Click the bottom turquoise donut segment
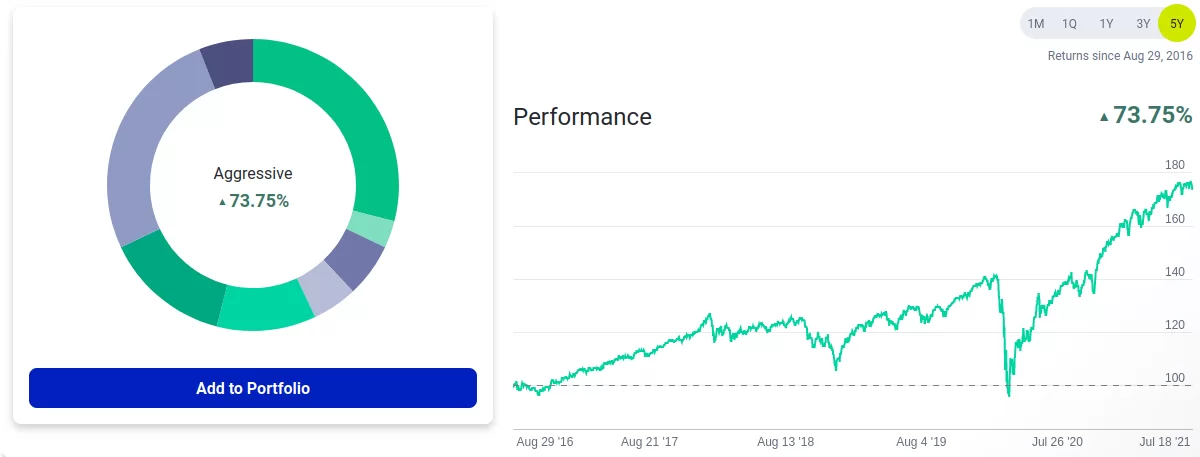Screen dimensions: 1200x457 point(265,305)
